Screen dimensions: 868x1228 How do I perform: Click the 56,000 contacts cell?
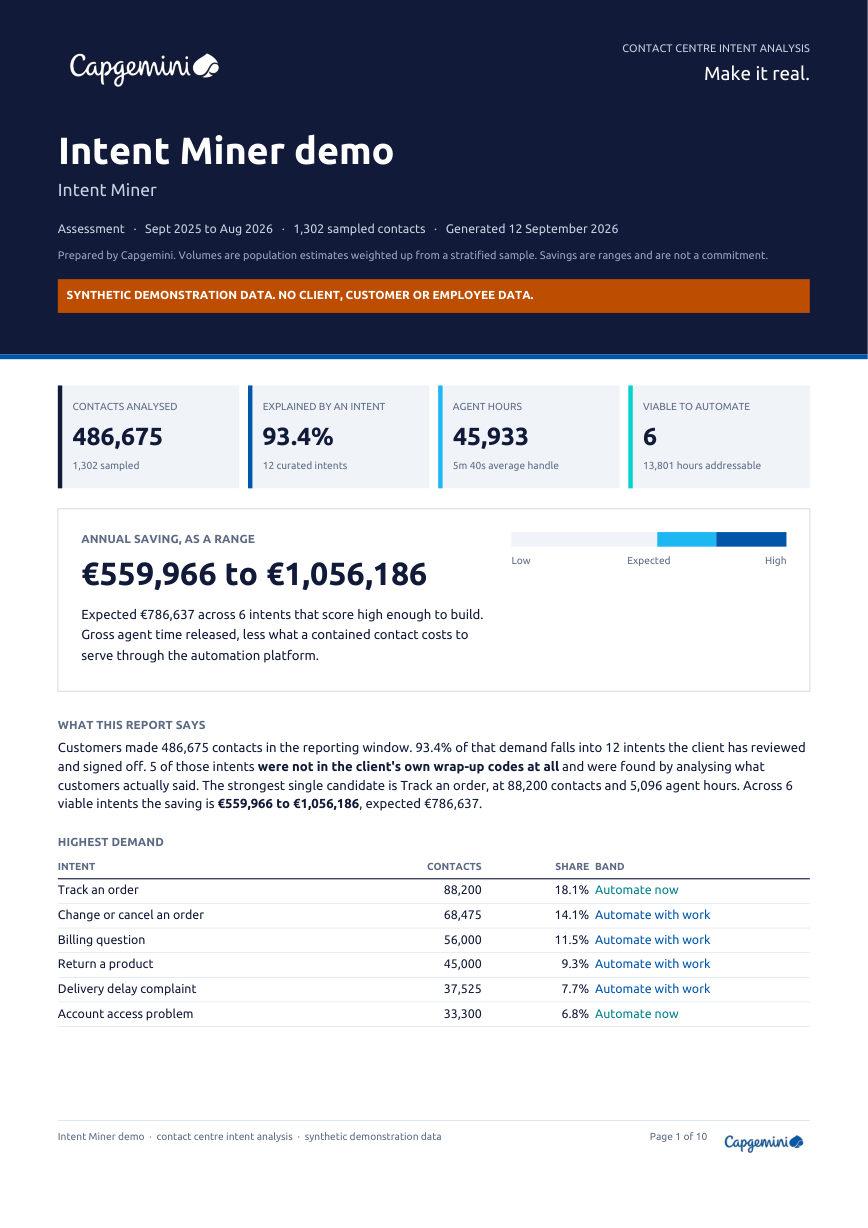tap(462, 940)
